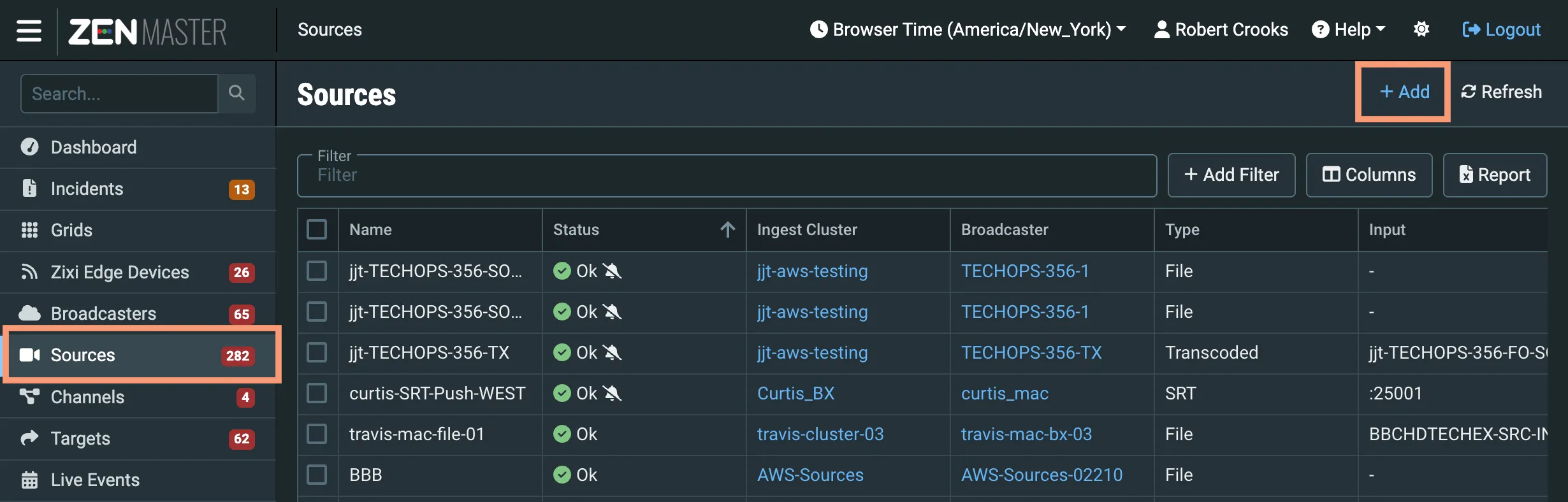Check the BBB row checkbox
Image resolution: width=1568 pixels, height=502 pixels.
[317, 475]
